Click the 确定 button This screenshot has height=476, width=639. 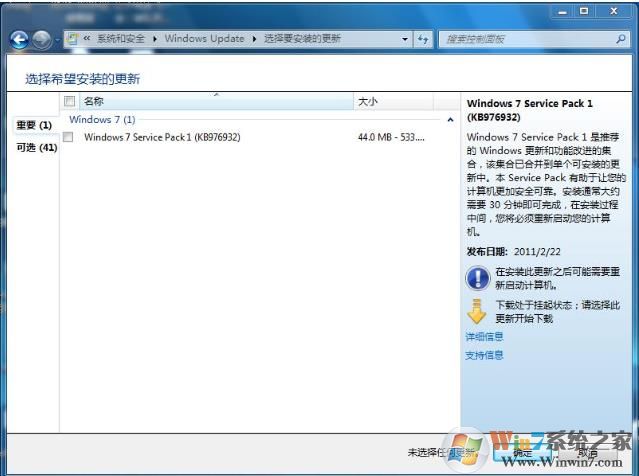coord(522,453)
